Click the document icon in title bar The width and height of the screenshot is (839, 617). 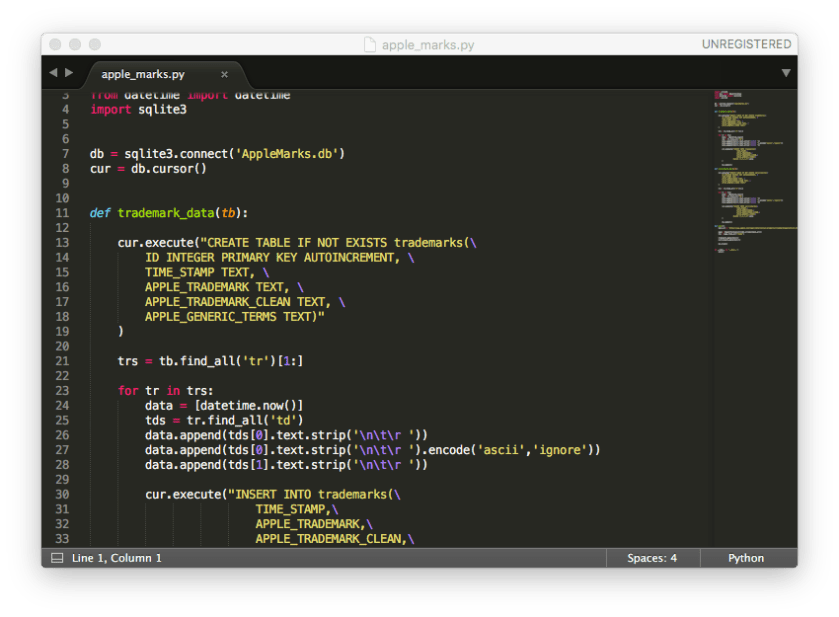[x=370, y=45]
